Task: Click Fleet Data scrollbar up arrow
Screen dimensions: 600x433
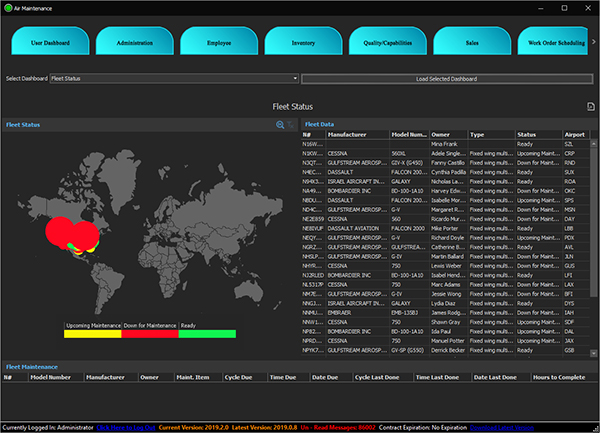Action: coord(594,144)
